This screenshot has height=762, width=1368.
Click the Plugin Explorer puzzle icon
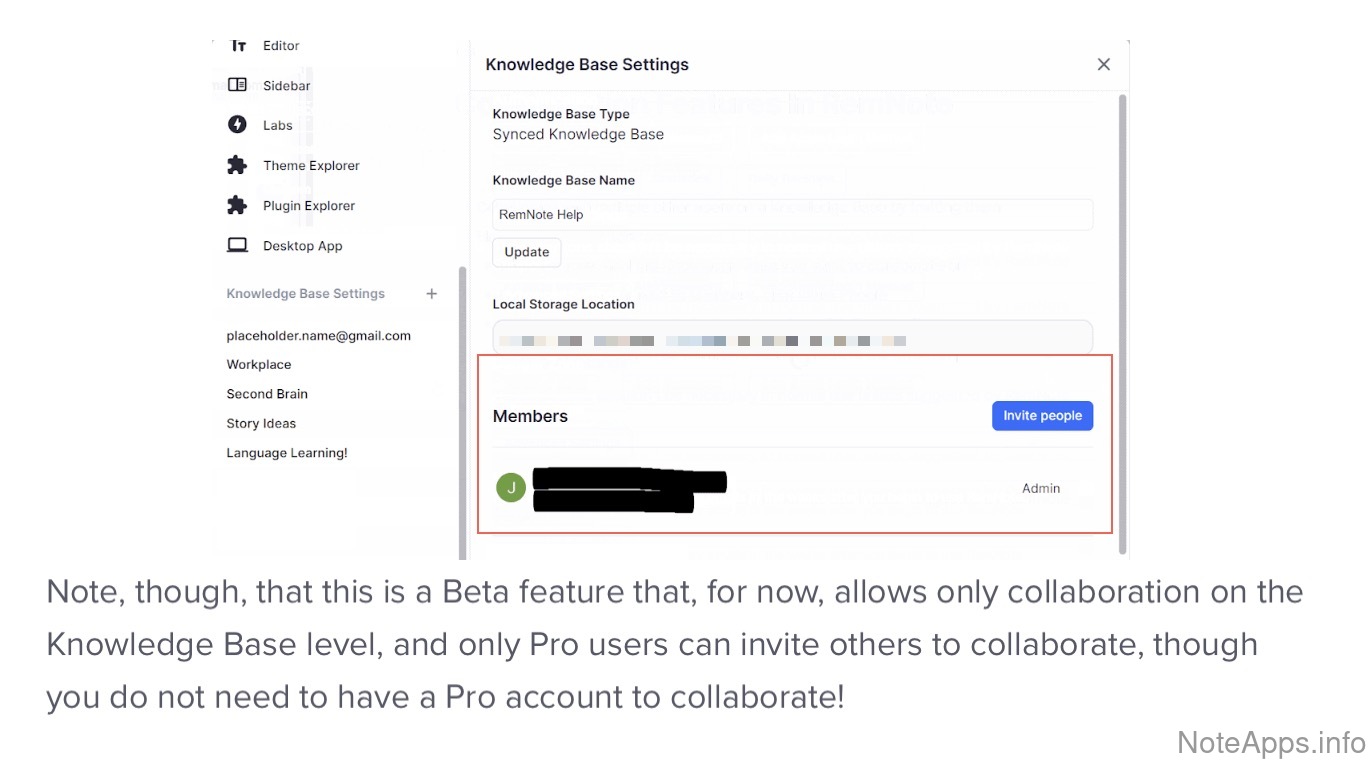(x=237, y=205)
